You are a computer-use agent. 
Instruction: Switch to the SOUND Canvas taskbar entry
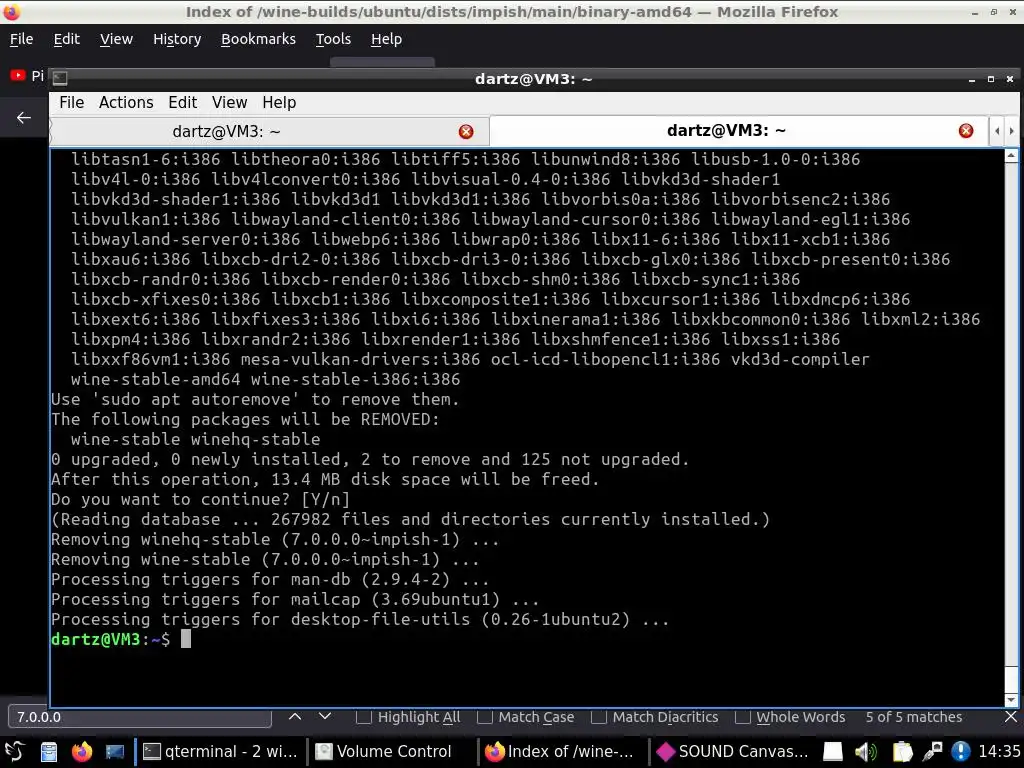731,752
